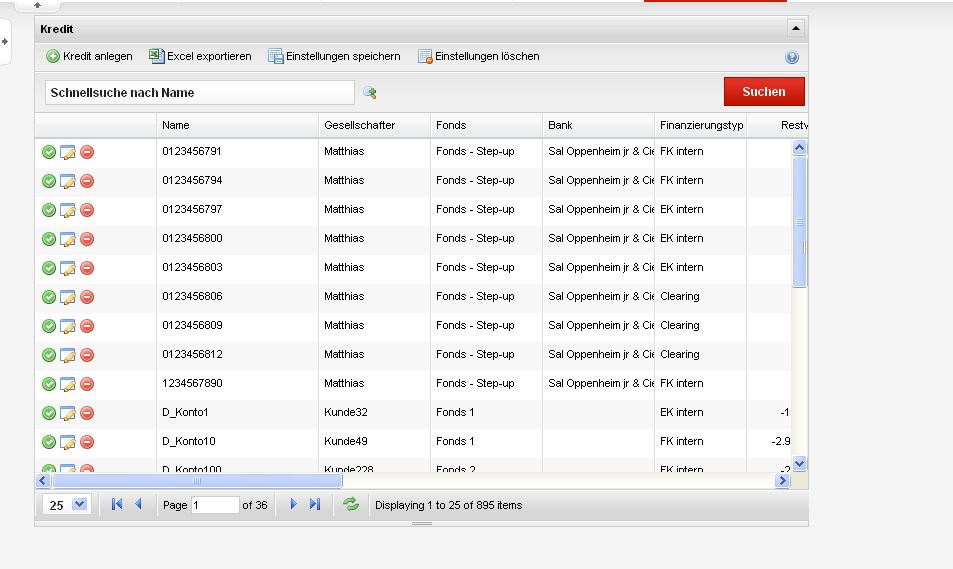Delete settings with Einstellungen löschen
Viewport: 953px width, 569px height.
tap(479, 57)
